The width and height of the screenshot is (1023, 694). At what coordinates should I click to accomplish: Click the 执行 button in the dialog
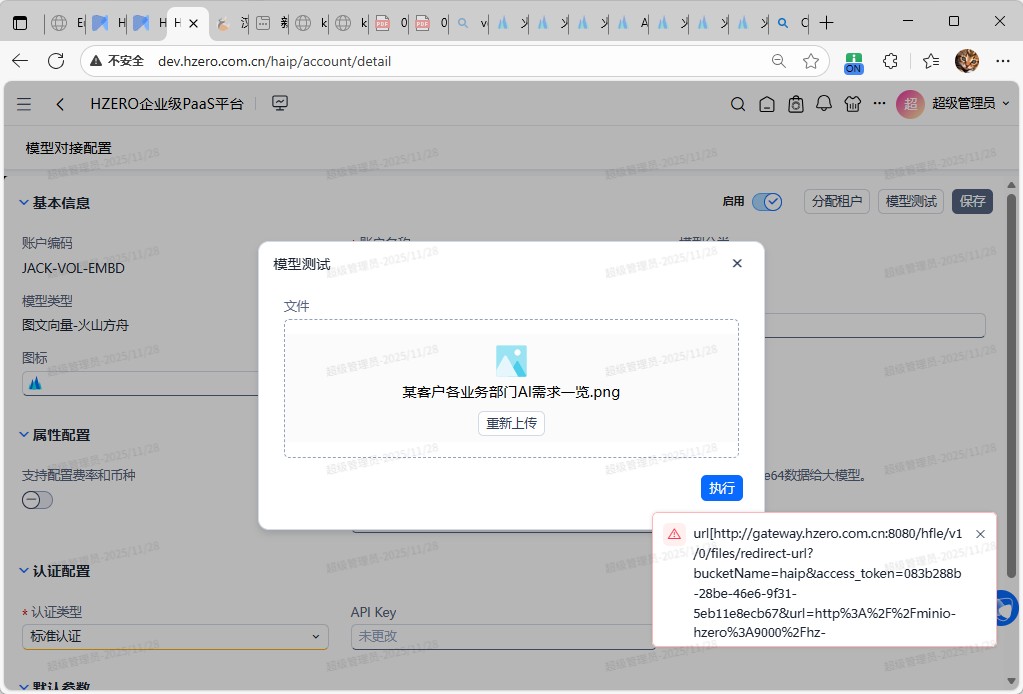721,488
